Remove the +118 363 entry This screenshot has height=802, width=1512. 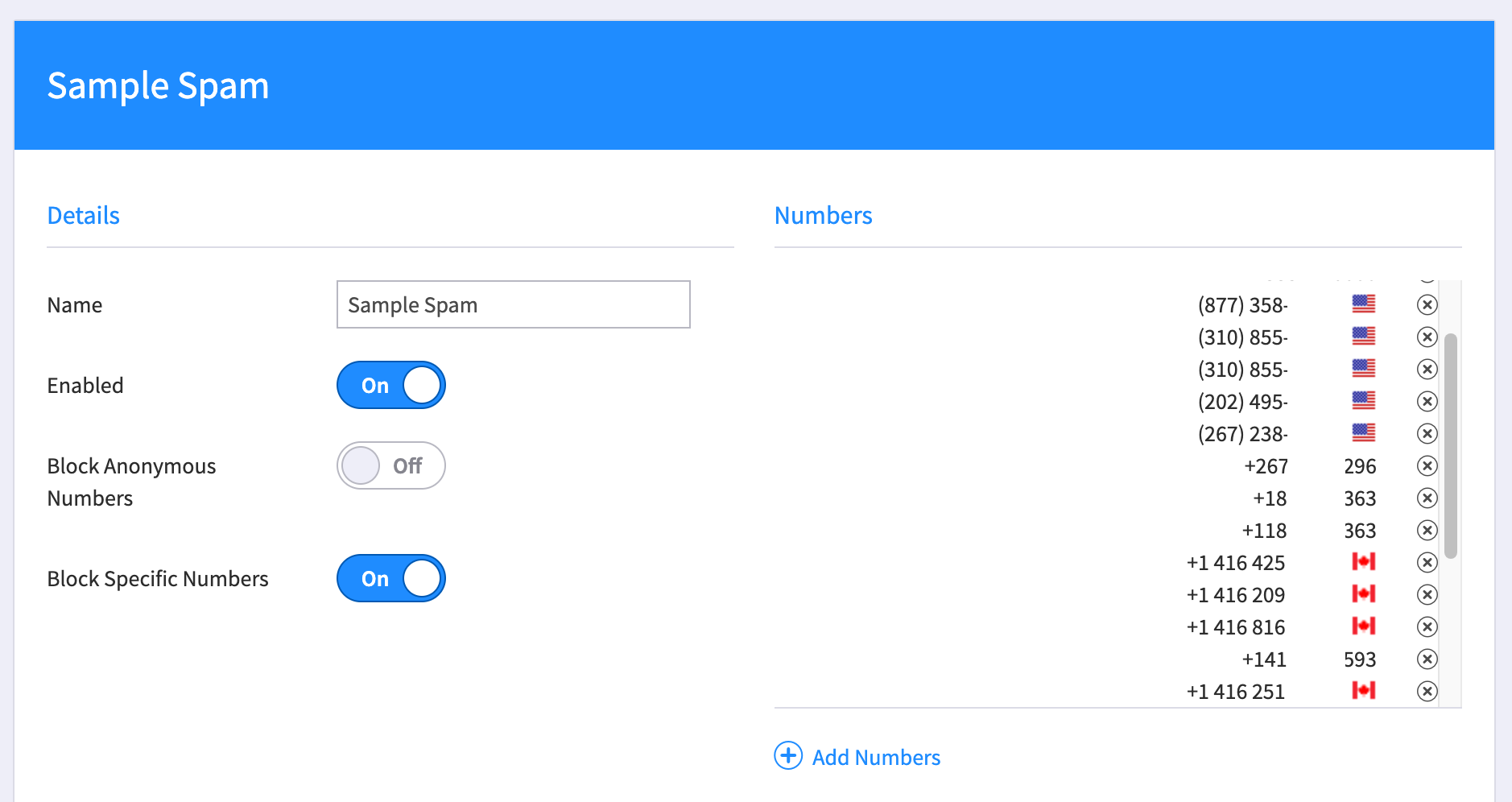1427,530
